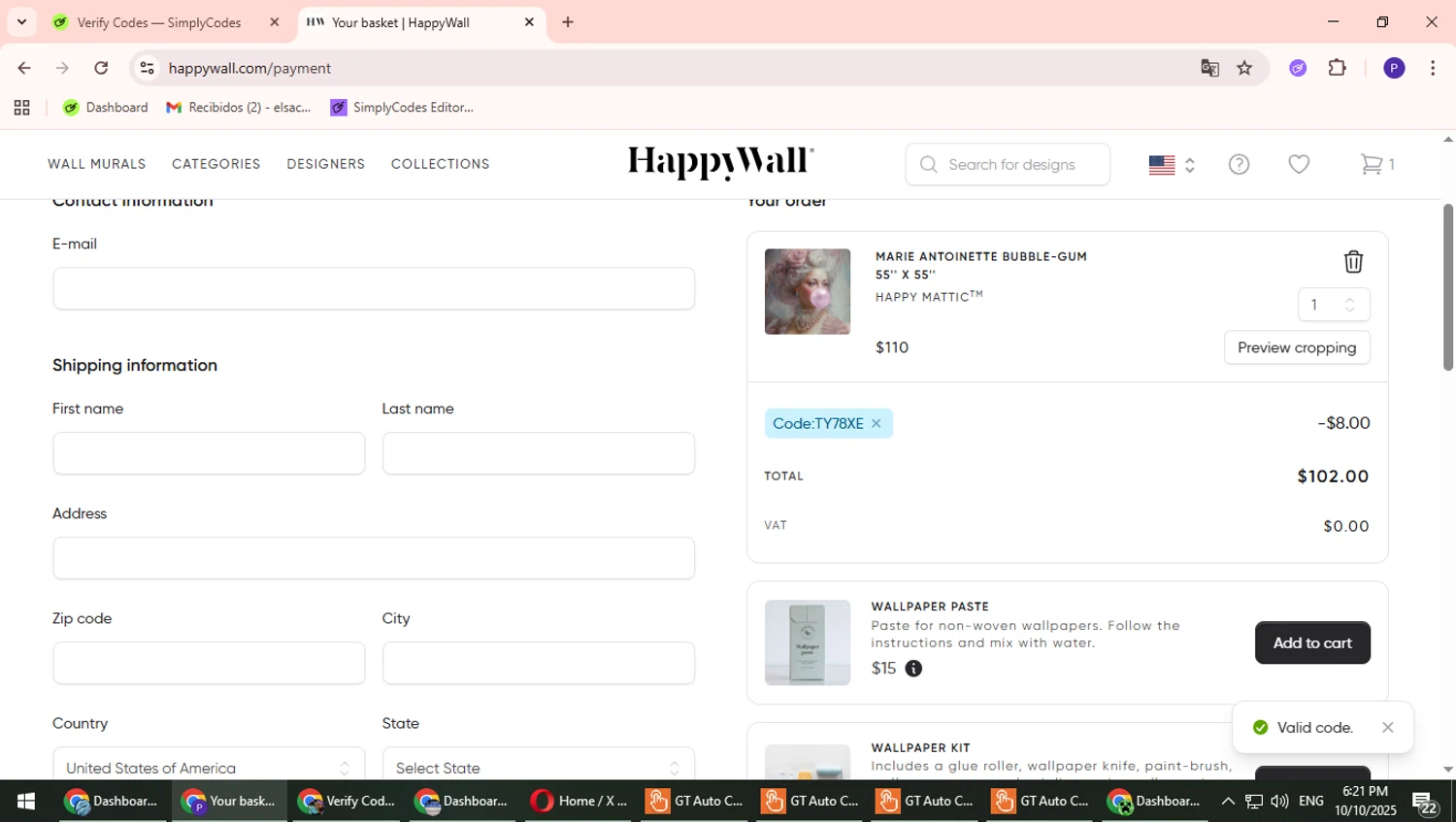Open CATEGORIES menu
Image resolution: width=1456 pixels, height=822 pixels.
[x=216, y=164]
